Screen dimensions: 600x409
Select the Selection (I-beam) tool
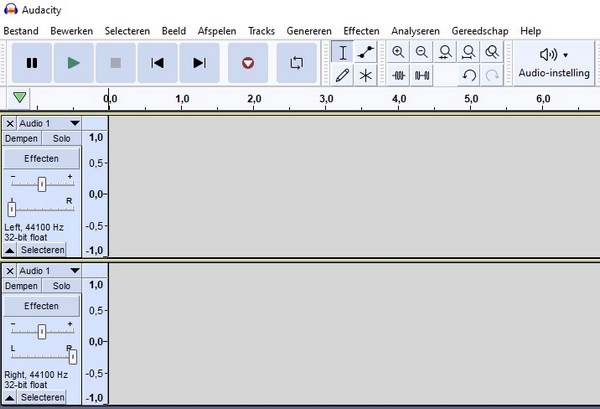pos(342,52)
